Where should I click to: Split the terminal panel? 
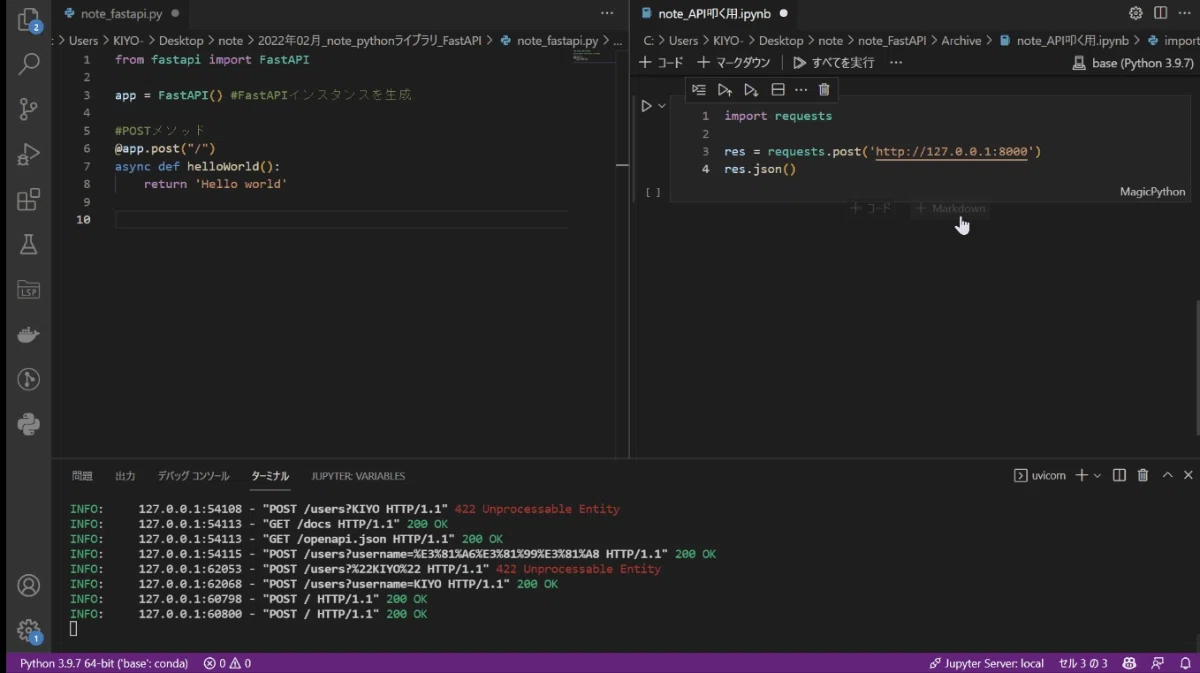pos(1119,475)
